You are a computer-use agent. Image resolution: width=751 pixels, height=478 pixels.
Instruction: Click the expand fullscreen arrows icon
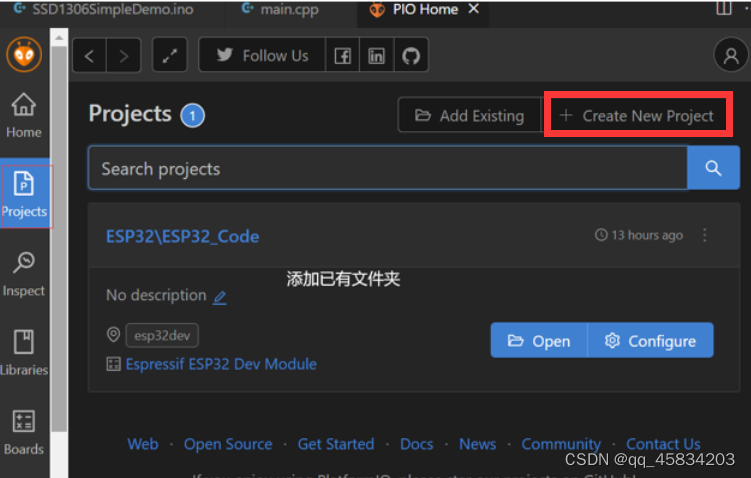pyautogui.click(x=170, y=56)
